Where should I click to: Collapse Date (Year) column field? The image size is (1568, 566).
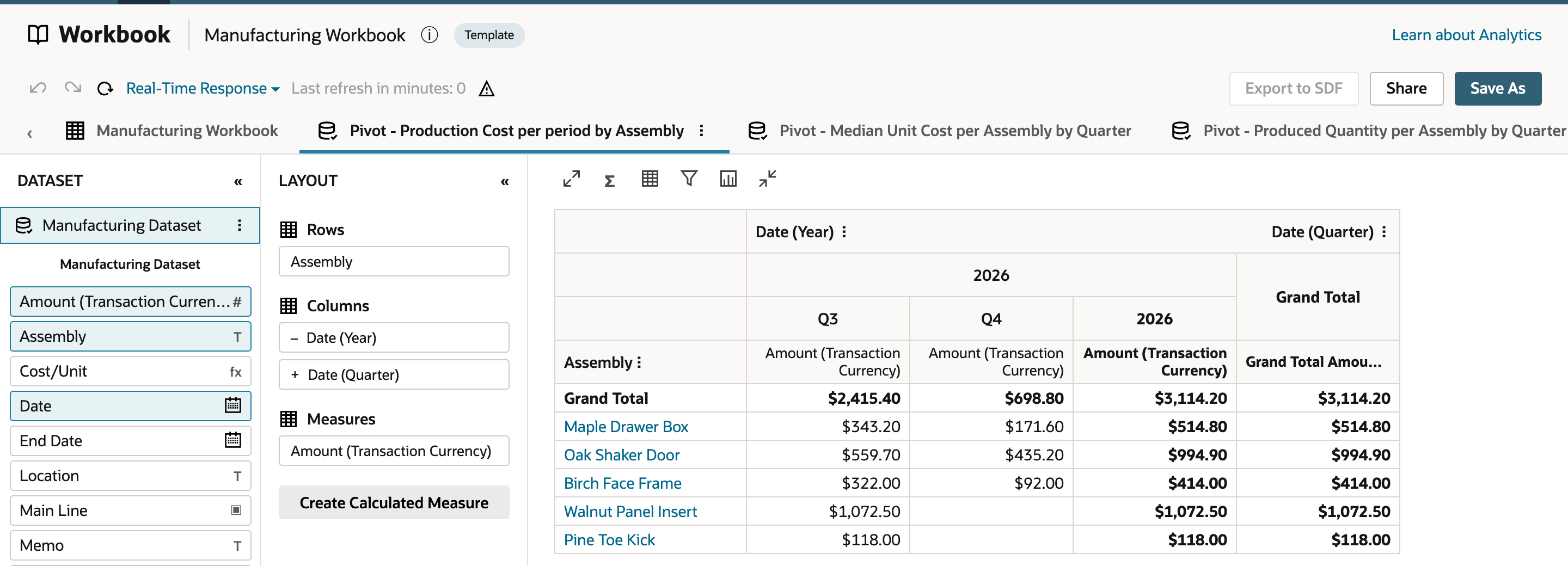[295, 339]
